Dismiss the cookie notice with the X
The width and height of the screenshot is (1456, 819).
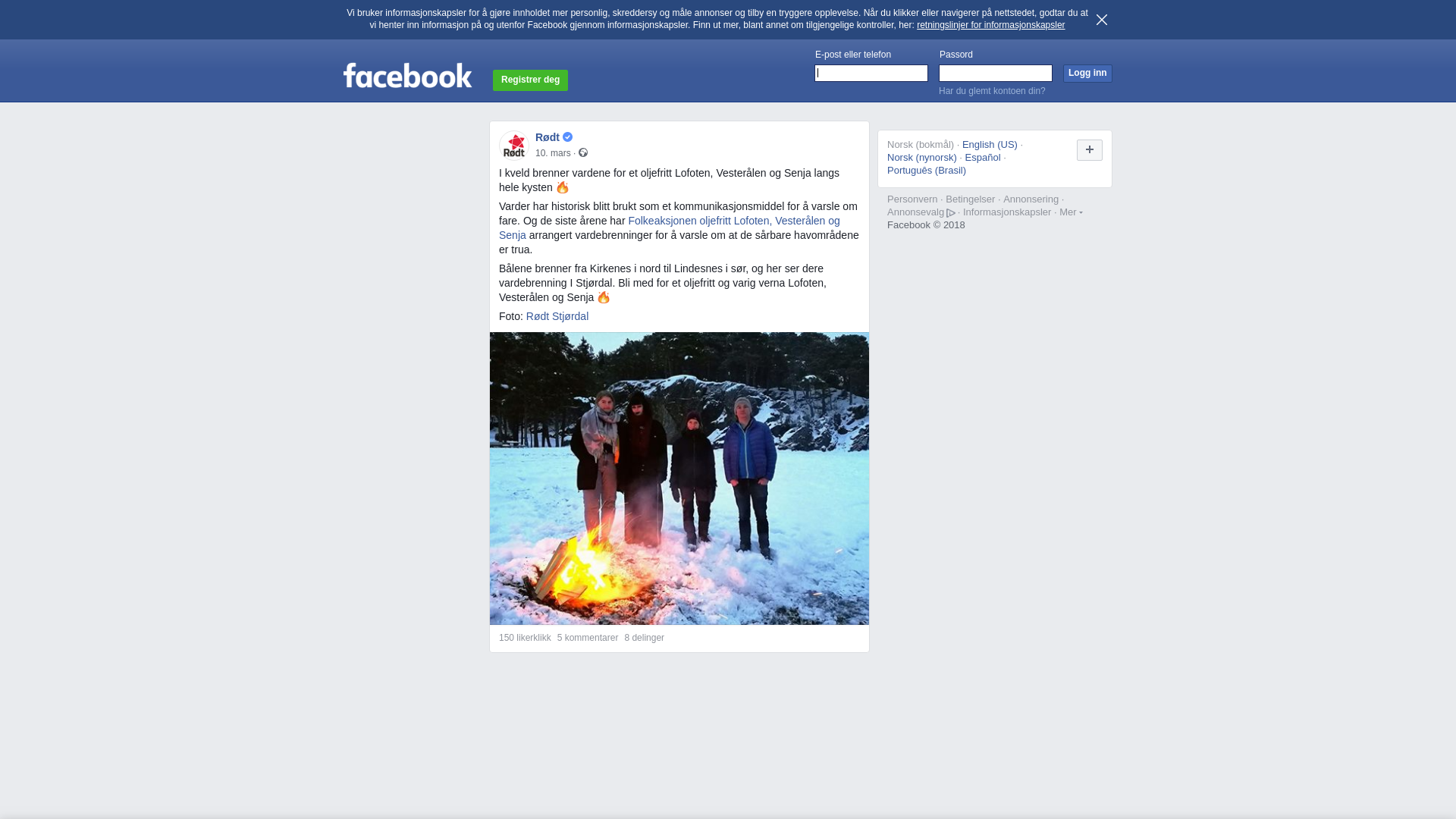[x=1102, y=20]
